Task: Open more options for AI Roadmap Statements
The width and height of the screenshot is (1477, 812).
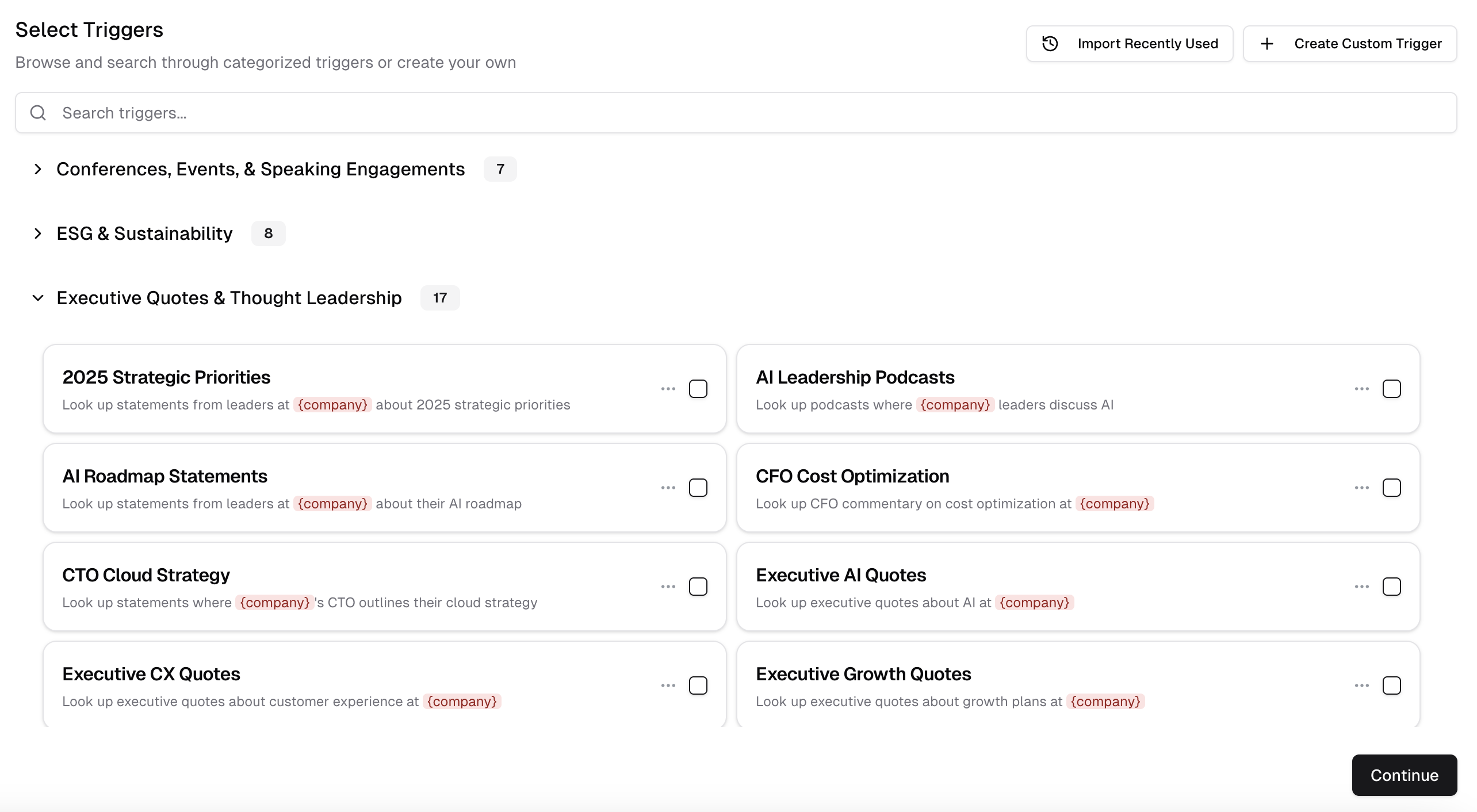Action: tap(668, 488)
